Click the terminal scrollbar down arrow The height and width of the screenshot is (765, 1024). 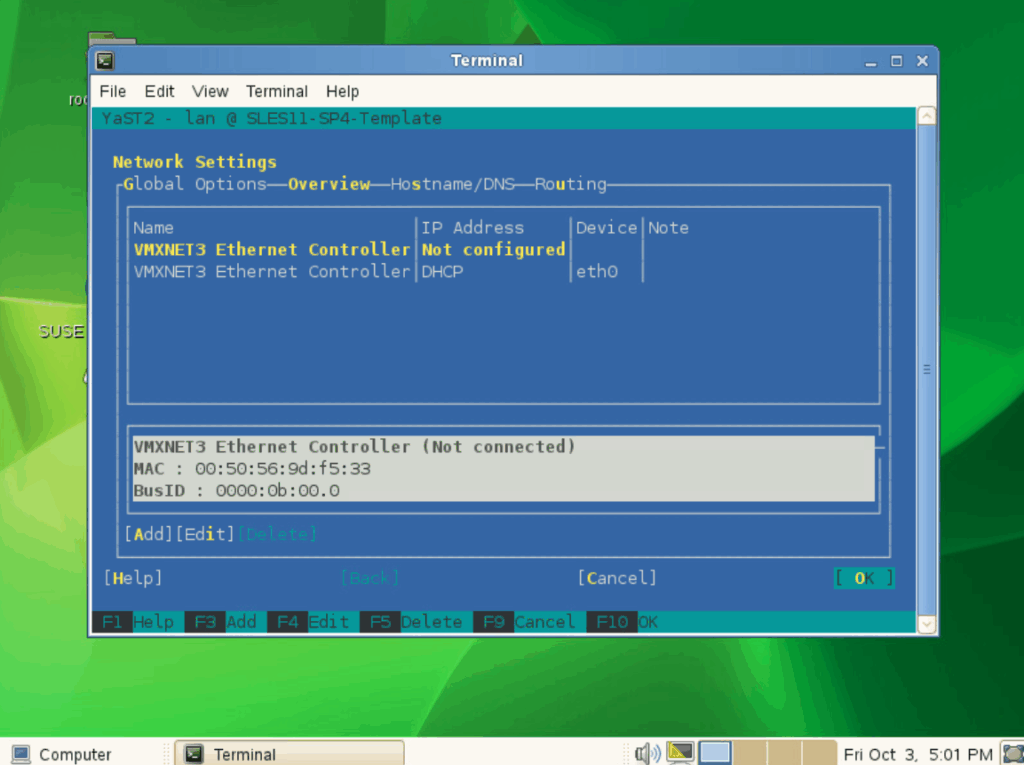(x=927, y=624)
